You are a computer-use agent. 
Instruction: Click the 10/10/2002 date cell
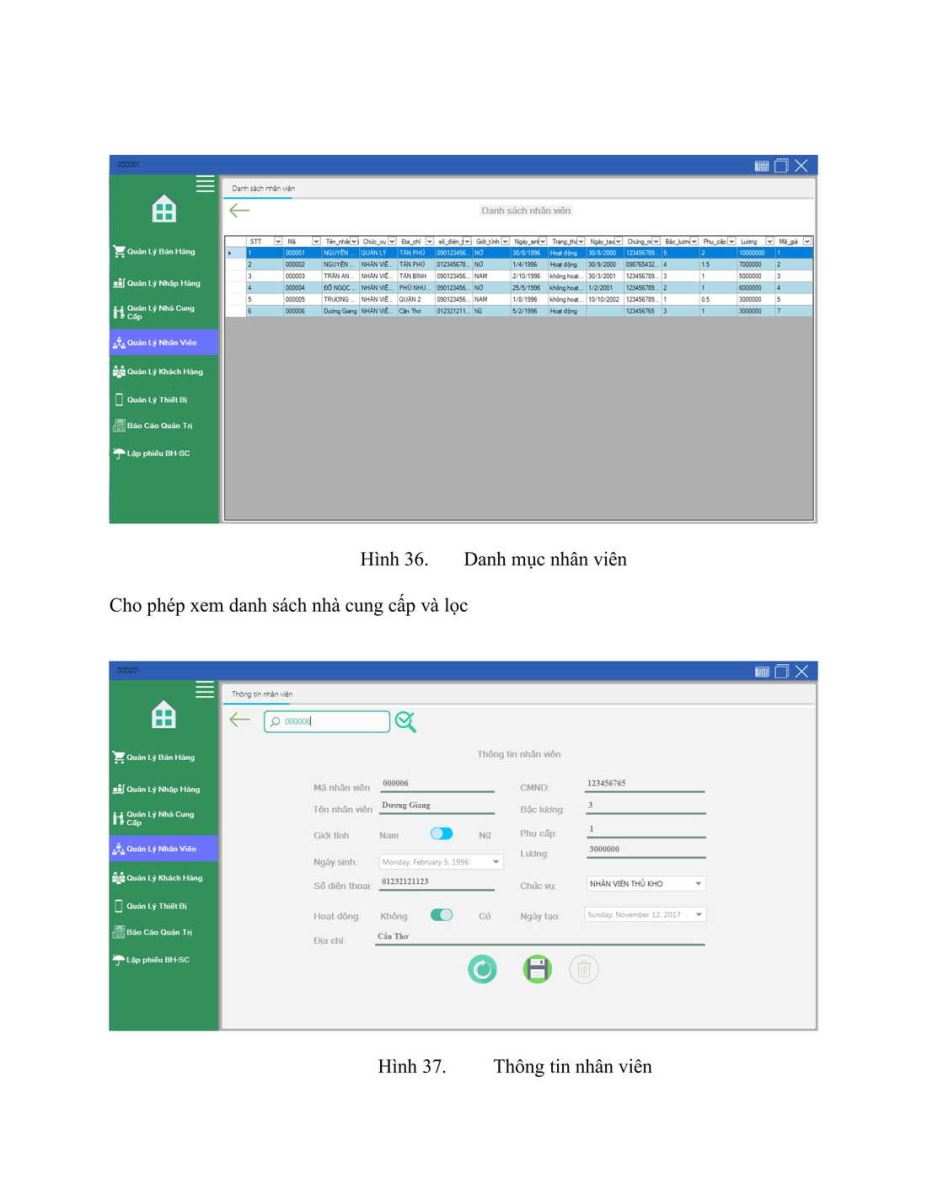[605, 298]
